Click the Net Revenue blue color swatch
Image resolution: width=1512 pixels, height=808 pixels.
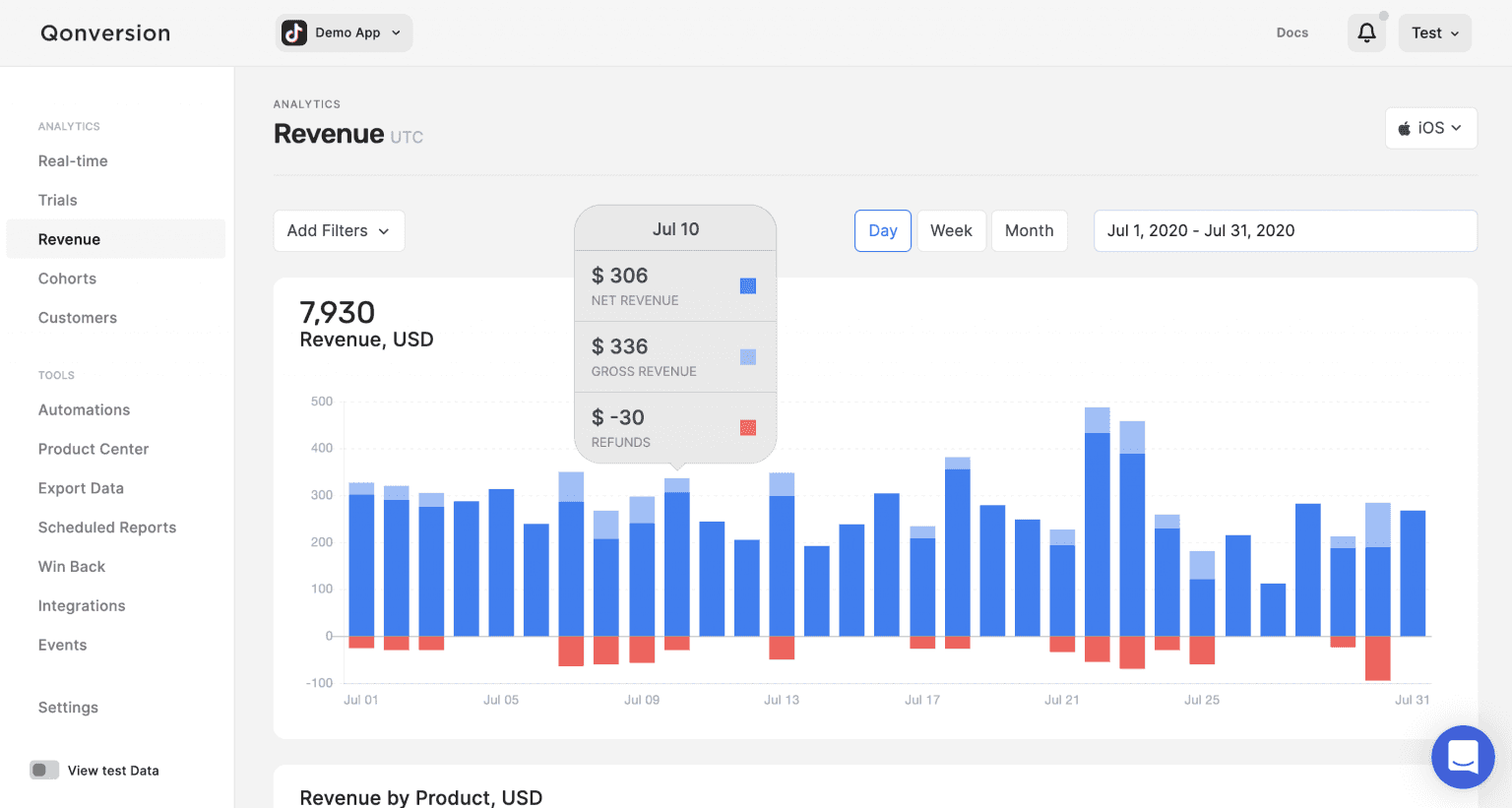coord(749,284)
